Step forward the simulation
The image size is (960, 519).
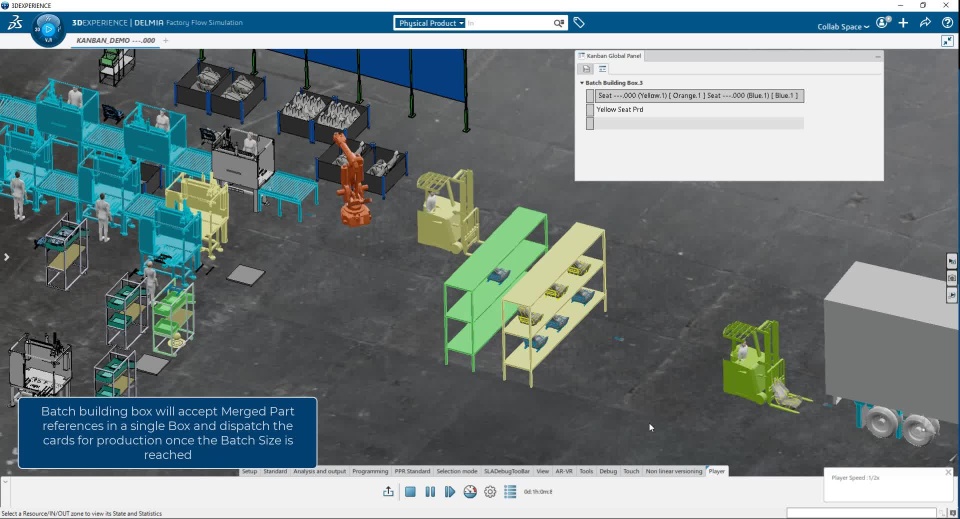(450, 491)
